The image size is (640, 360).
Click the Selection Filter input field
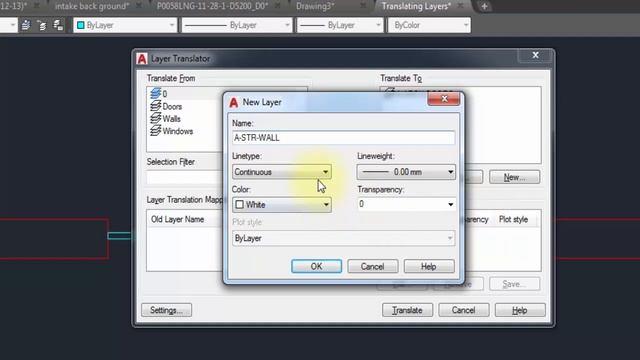[x=184, y=177]
